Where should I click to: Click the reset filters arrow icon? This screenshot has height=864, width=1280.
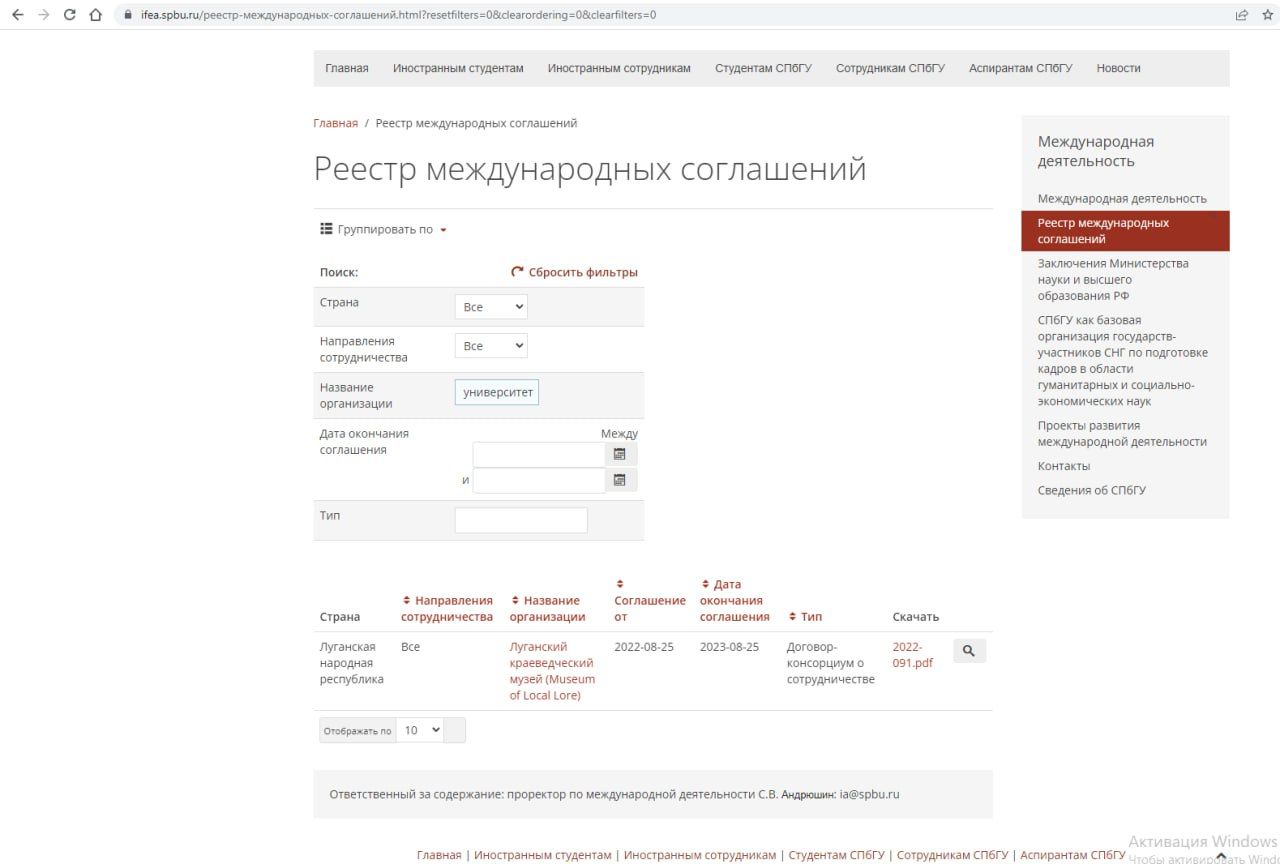517,272
